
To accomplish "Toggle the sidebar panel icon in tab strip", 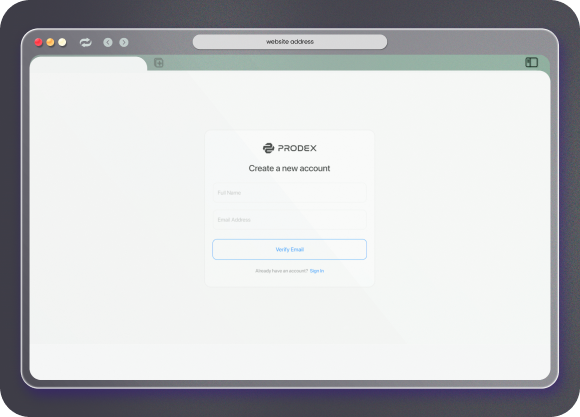I will click(532, 62).
